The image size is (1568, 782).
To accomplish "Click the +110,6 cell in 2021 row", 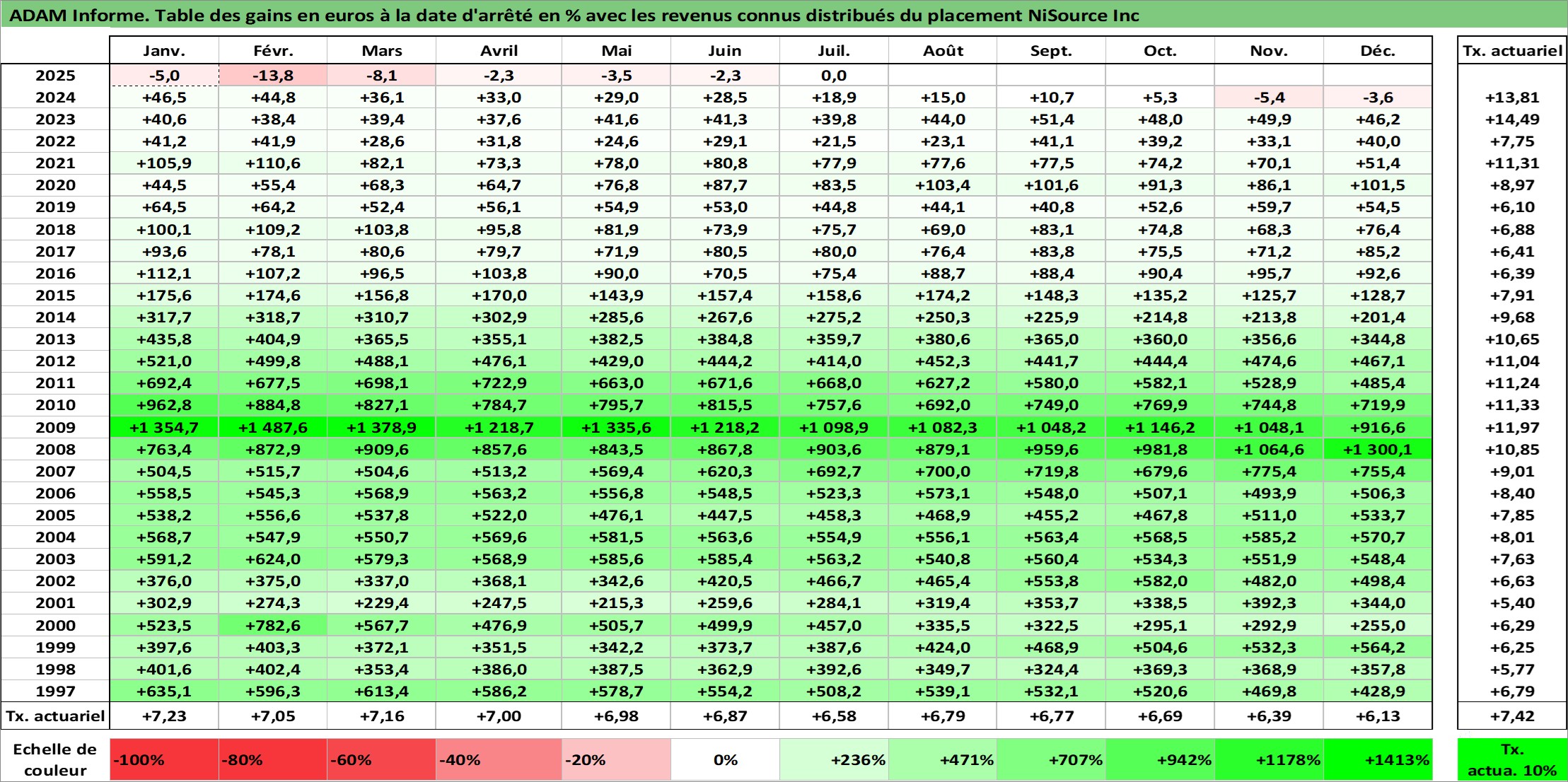I will tap(273, 163).
